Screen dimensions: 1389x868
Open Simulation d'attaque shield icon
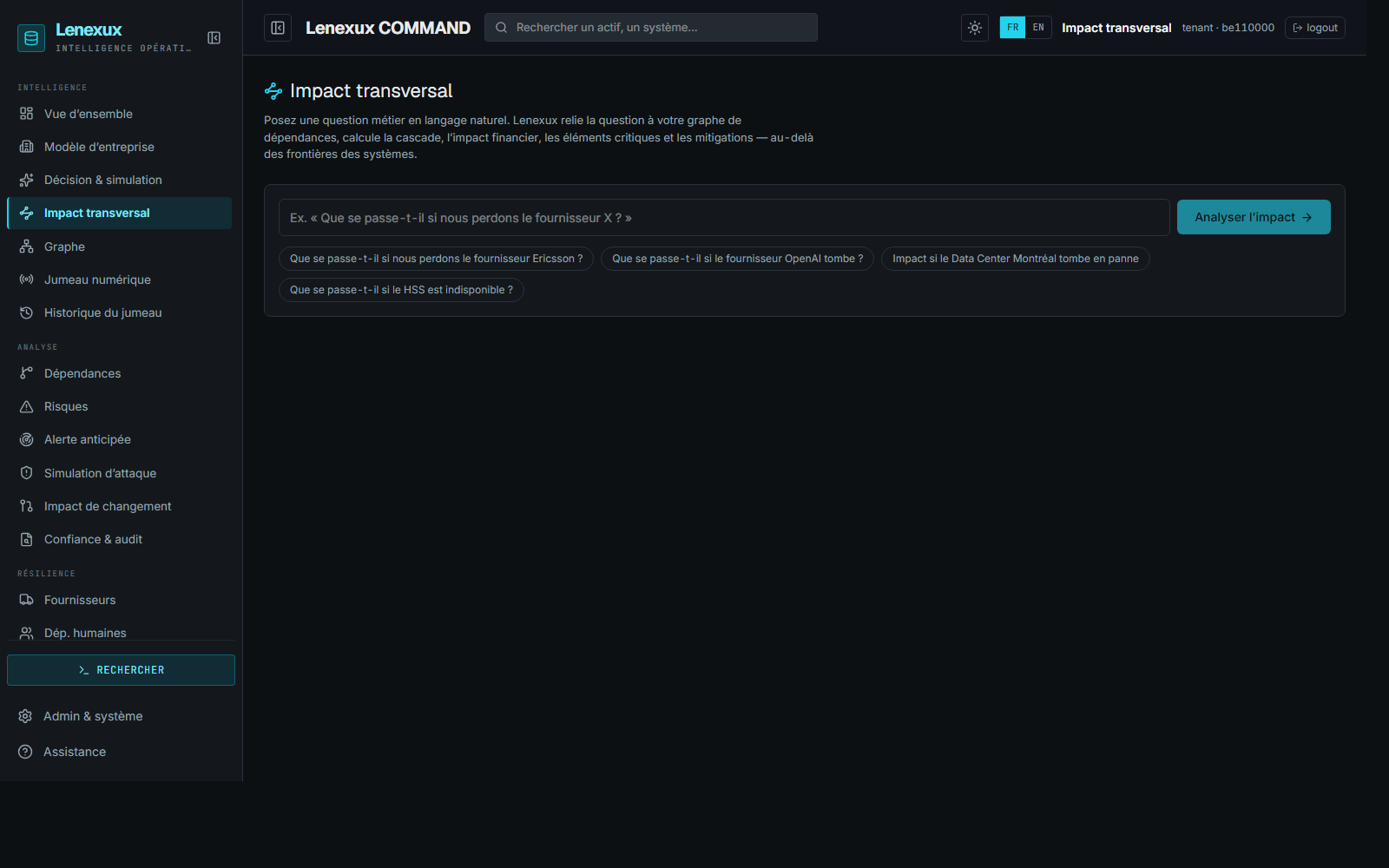(x=27, y=473)
